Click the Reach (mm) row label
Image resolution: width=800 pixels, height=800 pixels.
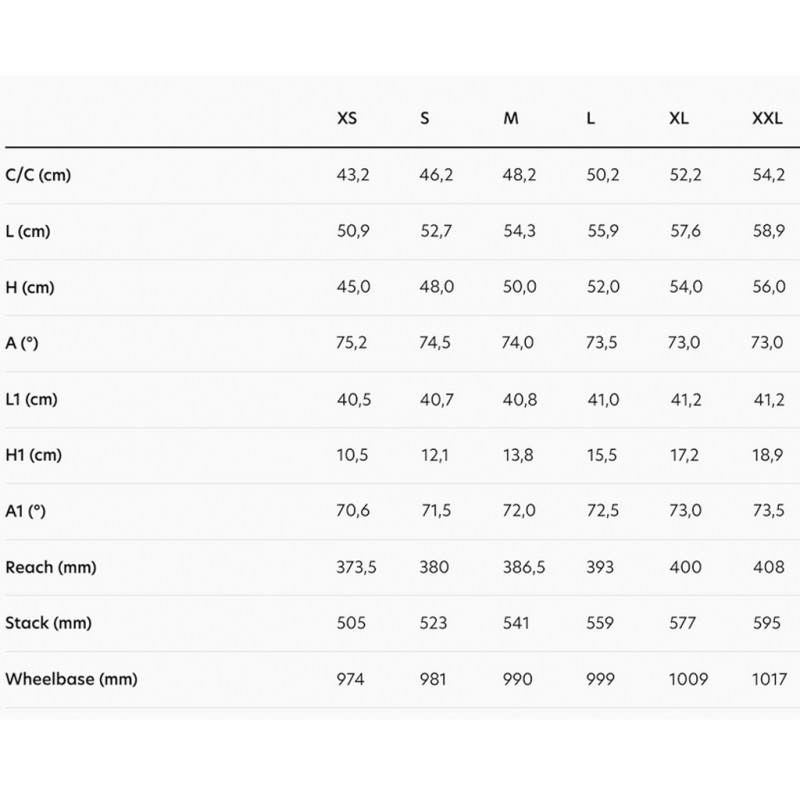[50, 567]
